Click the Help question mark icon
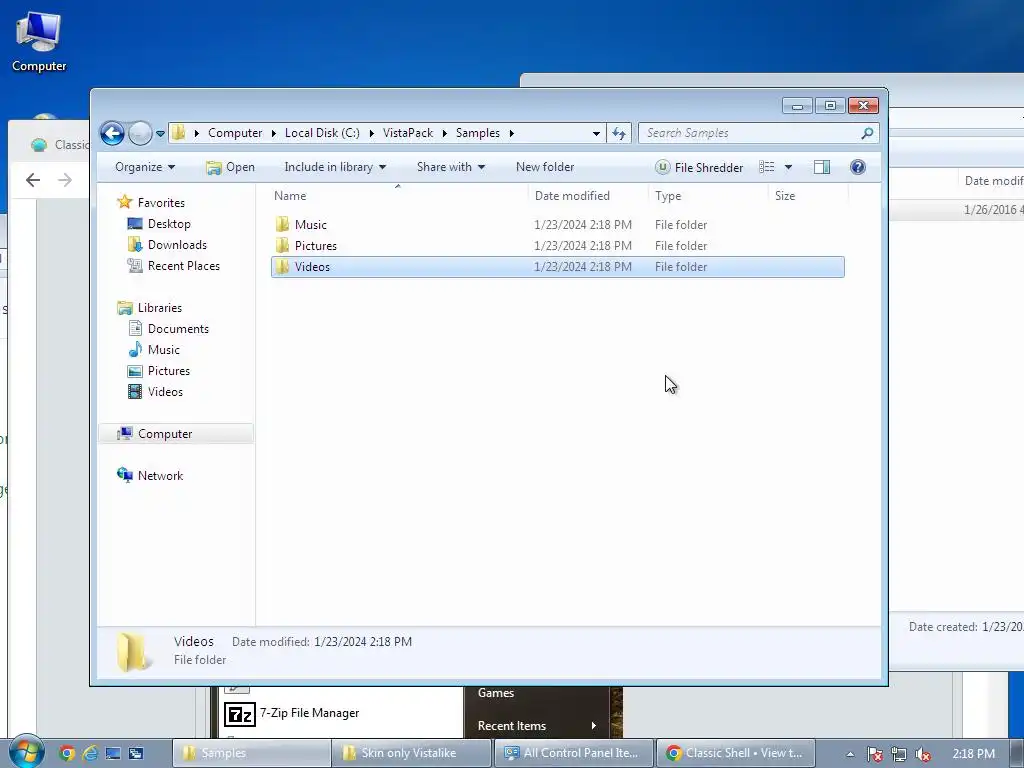 point(857,167)
